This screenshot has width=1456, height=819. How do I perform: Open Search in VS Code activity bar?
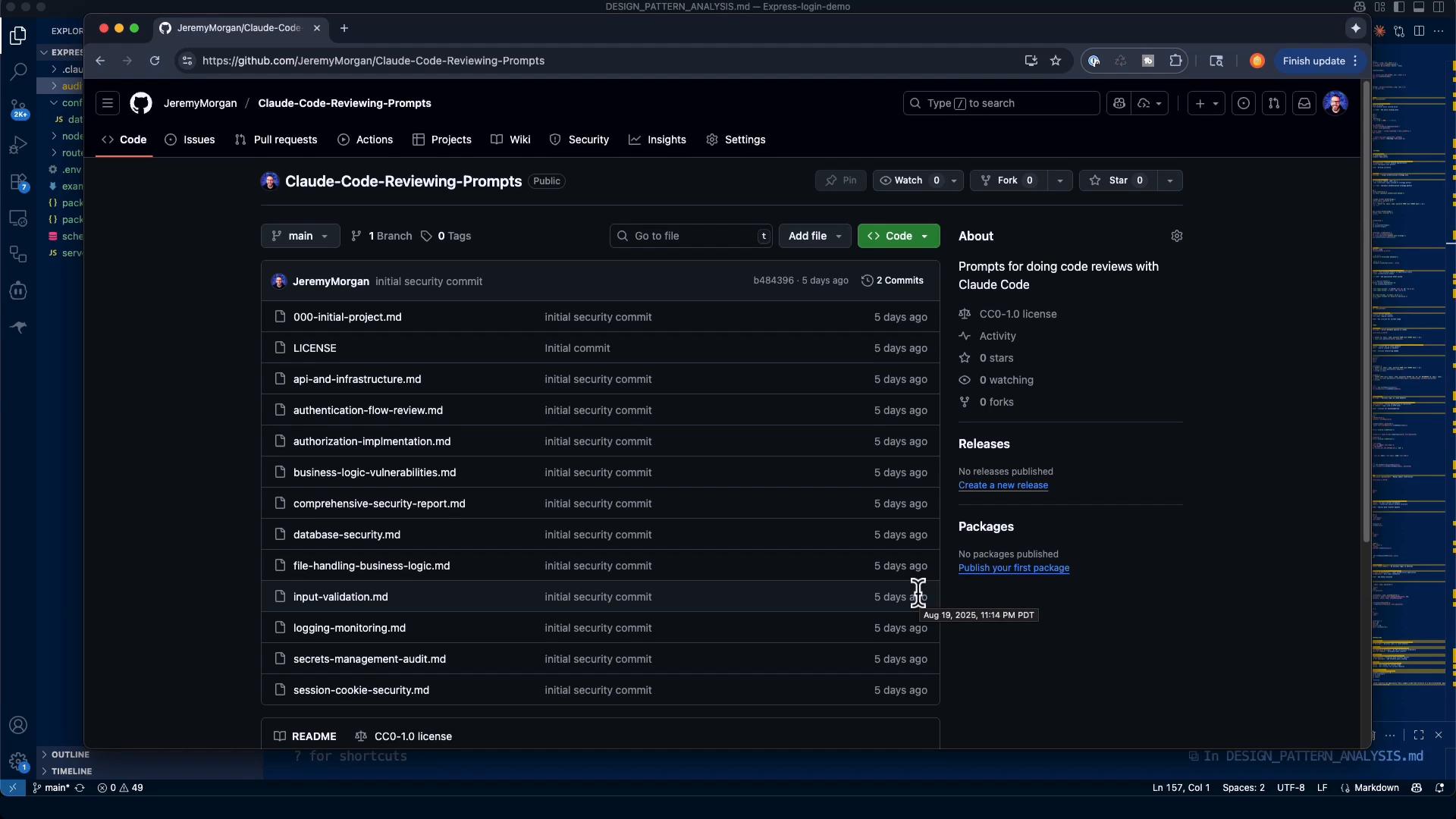pos(18,72)
